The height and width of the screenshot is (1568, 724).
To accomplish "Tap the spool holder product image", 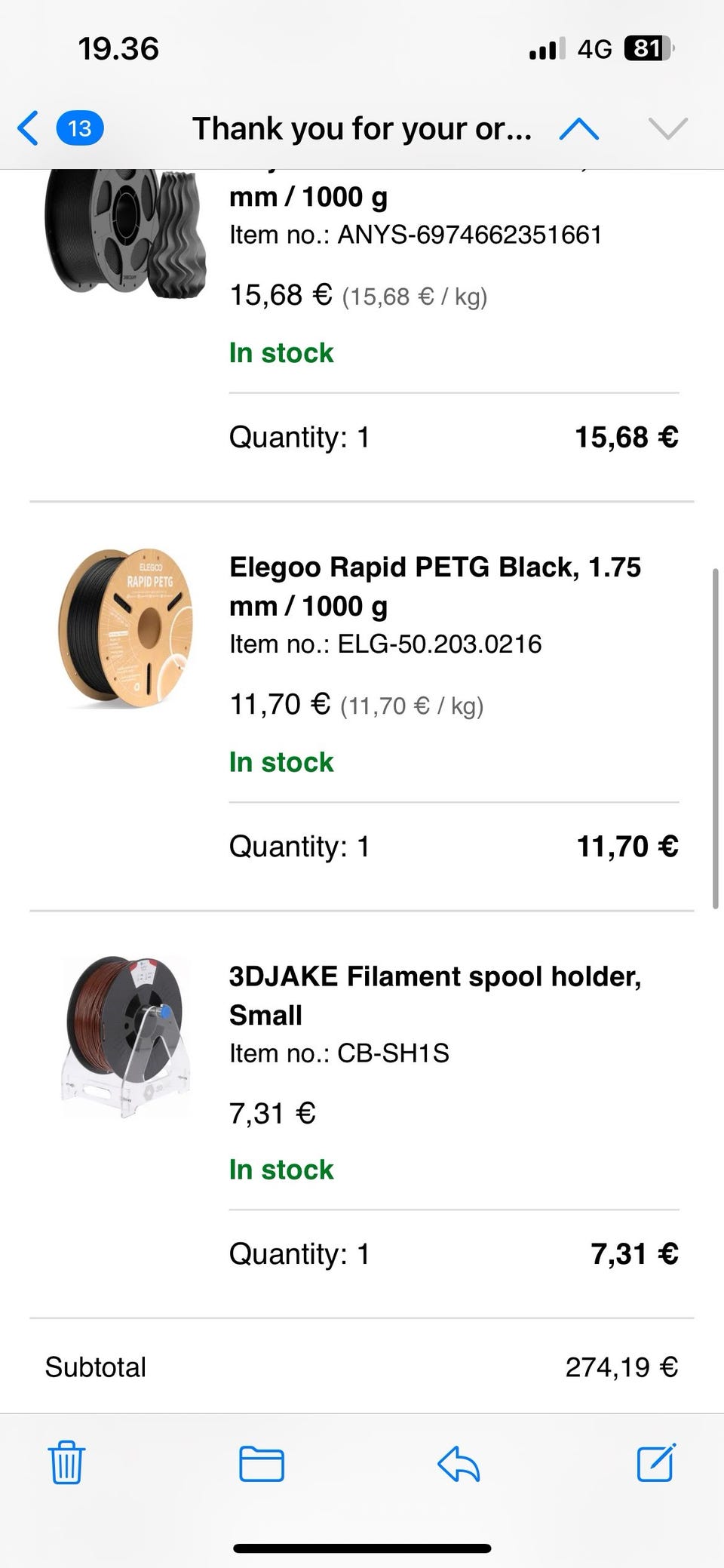I will (x=126, y=1038).
